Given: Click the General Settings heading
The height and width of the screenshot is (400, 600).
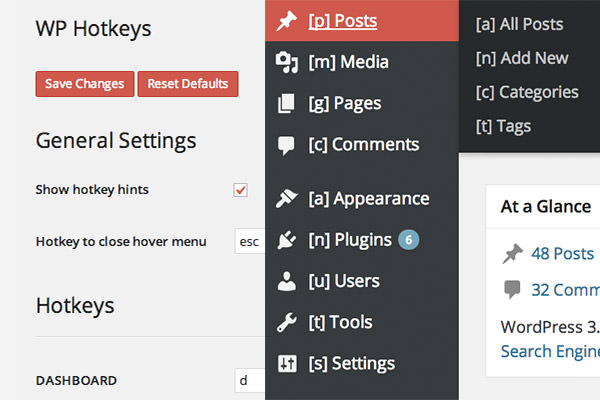Looking at the screenshot, I should click(x=116, y=141).
